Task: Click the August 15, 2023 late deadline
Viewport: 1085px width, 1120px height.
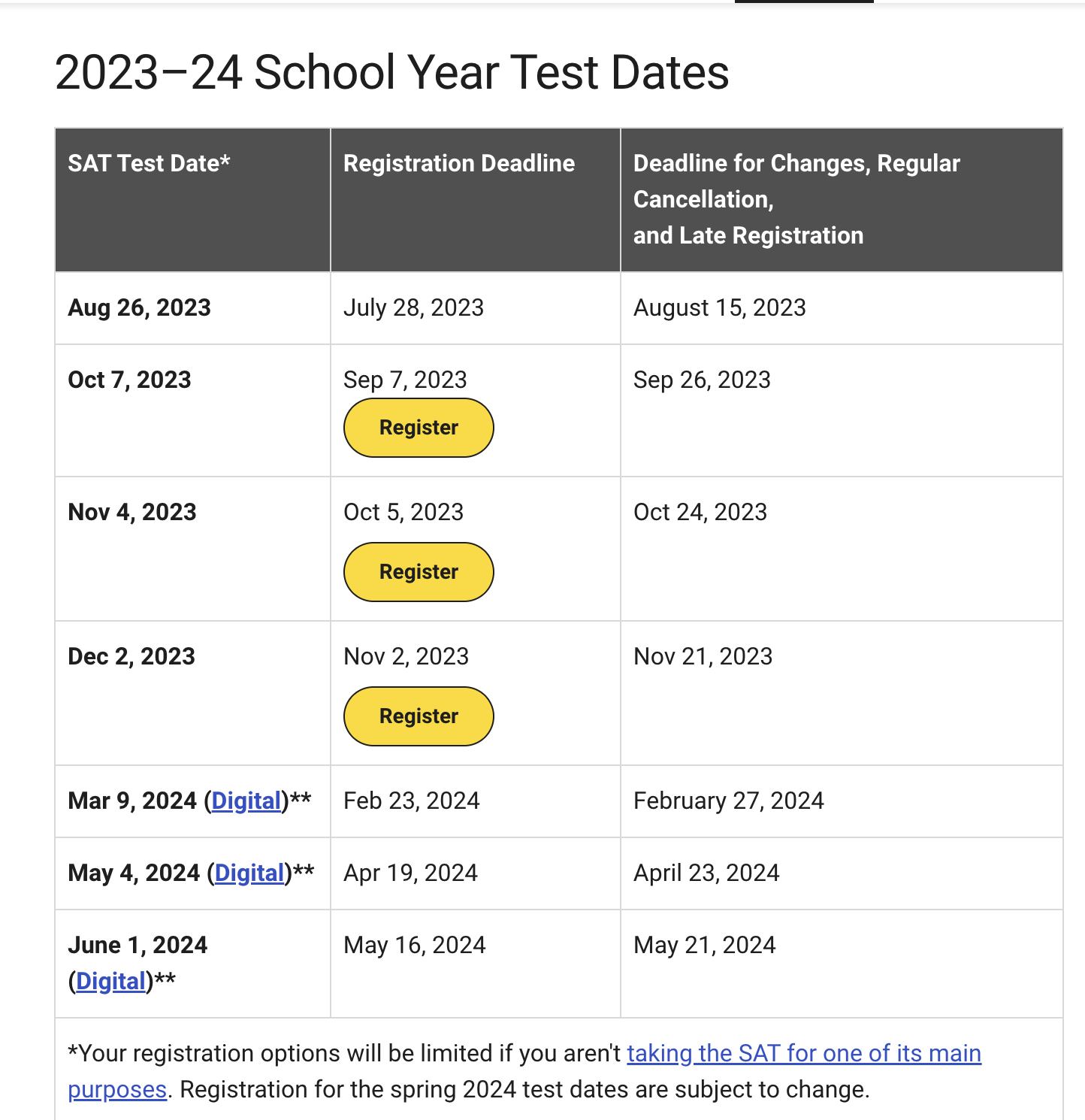Action: point(719,308)
